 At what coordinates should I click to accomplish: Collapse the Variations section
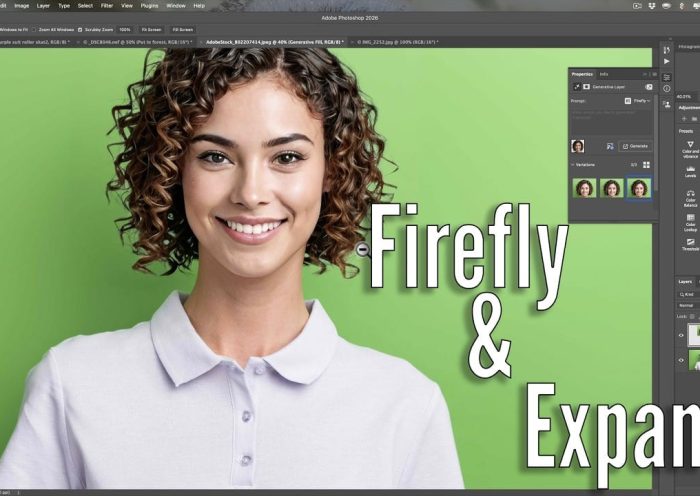[574, 164]
